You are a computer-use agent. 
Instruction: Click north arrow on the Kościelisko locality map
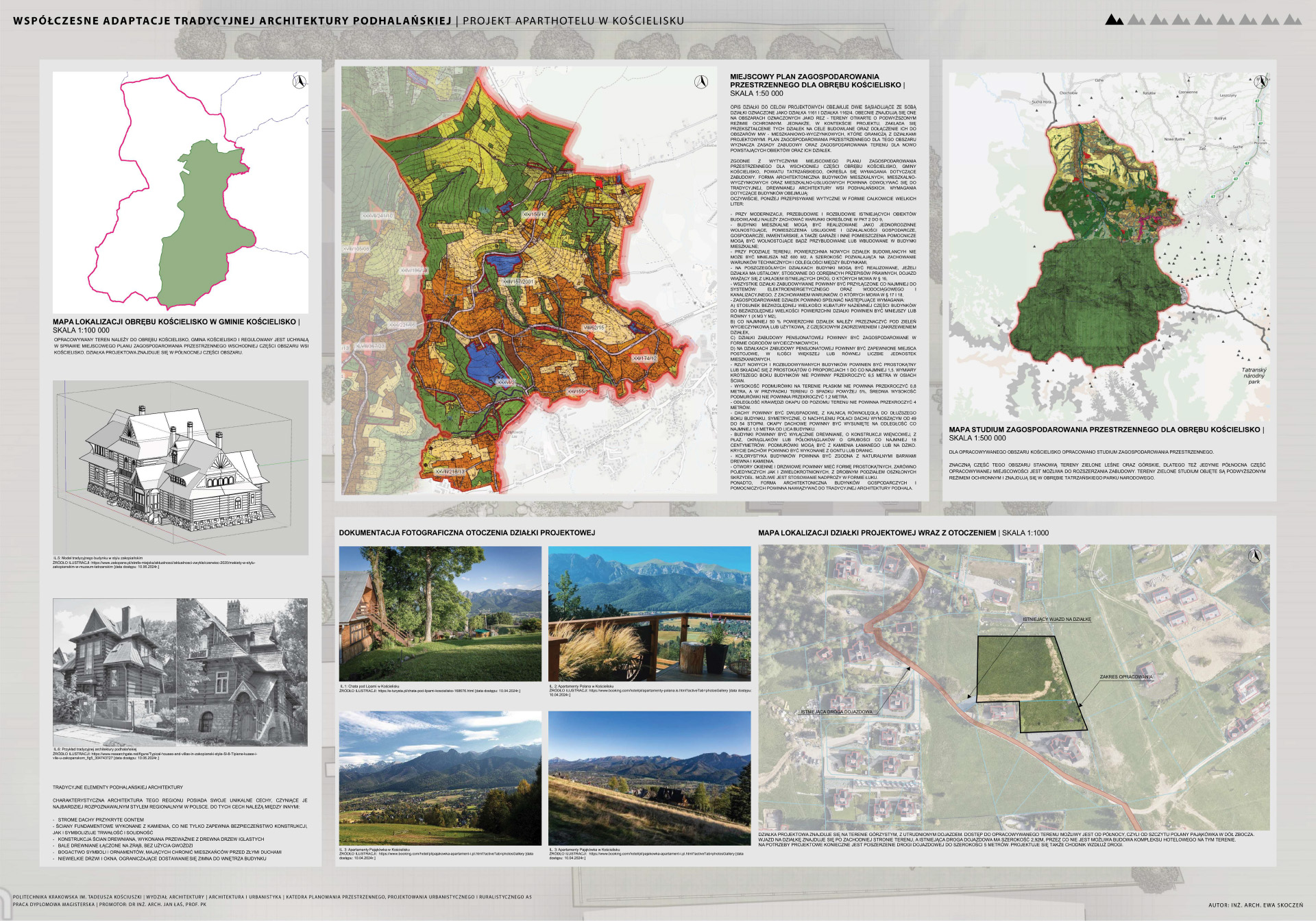(x=299, y=82)
